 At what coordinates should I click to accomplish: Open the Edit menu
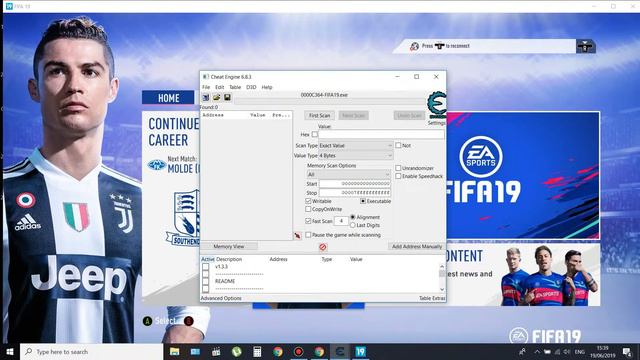(220, 87)
